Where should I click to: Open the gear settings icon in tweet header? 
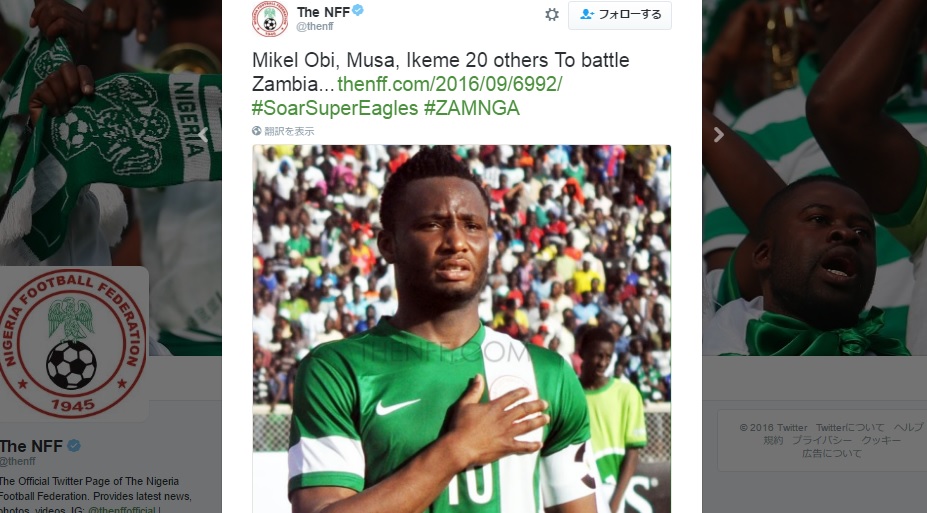(x=552, y=15)
